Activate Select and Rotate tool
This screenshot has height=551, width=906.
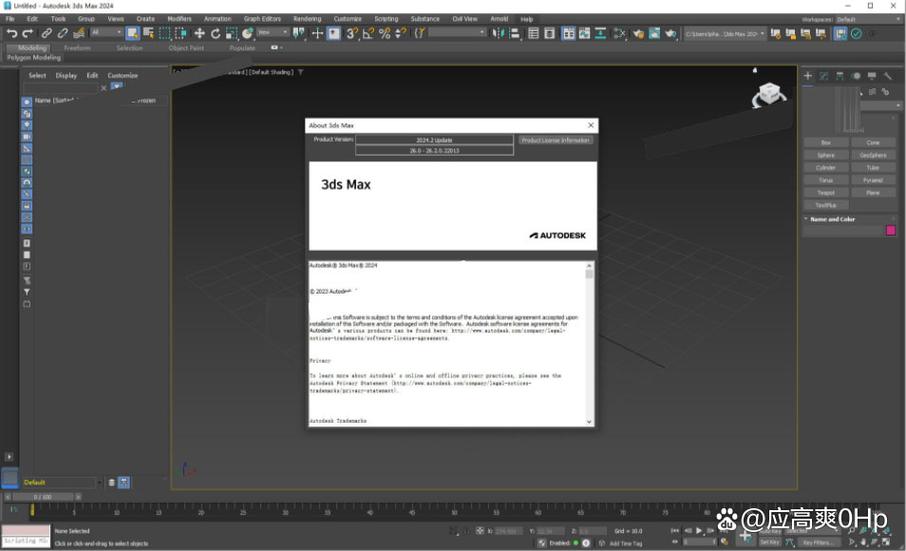click(x=216, y=33)
